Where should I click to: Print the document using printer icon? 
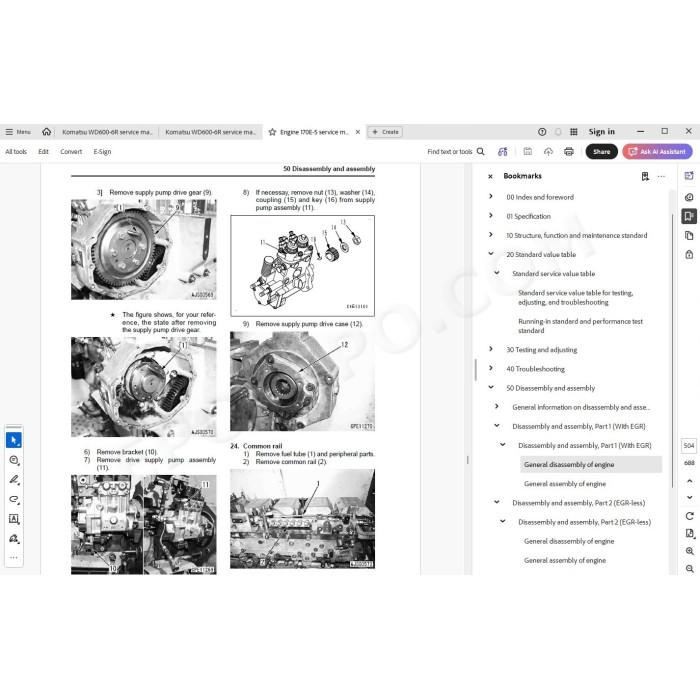pos(569,152)
